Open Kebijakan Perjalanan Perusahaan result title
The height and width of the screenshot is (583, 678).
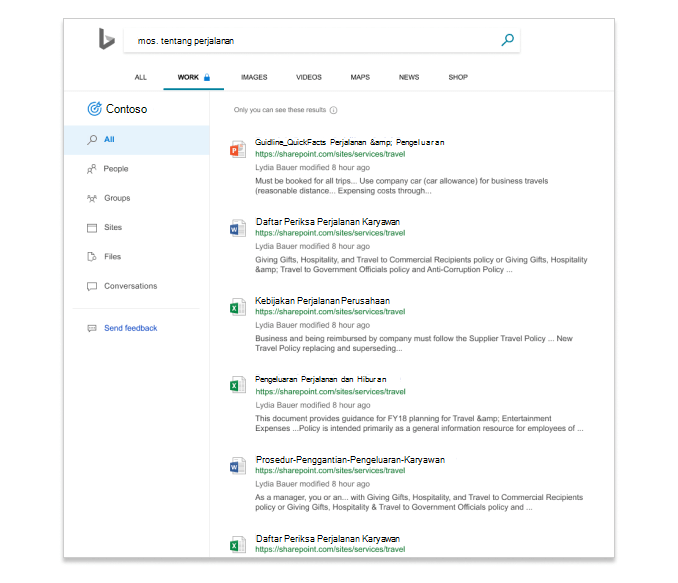(x=322, y=300)
